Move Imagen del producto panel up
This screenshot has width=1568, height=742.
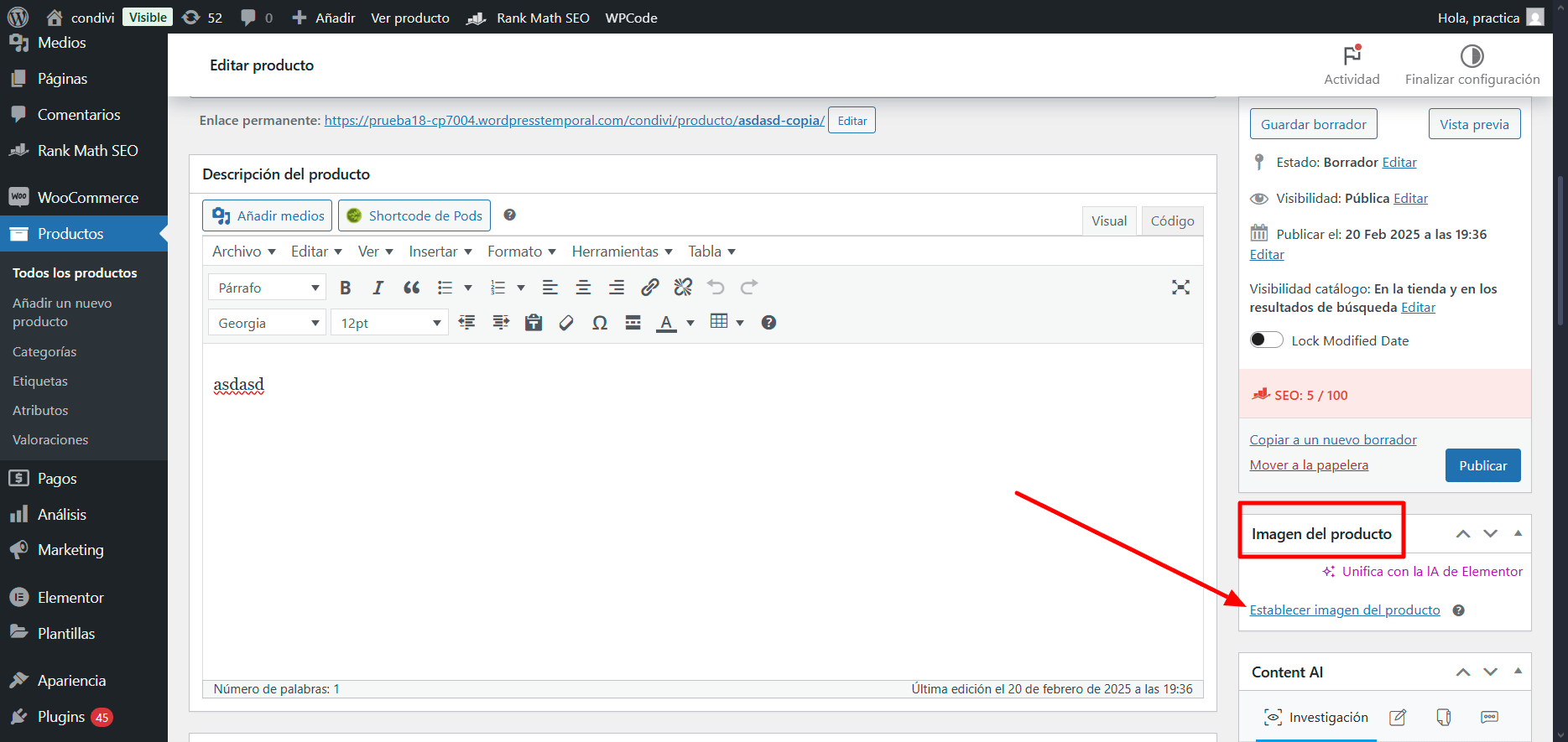(1463, 534)
